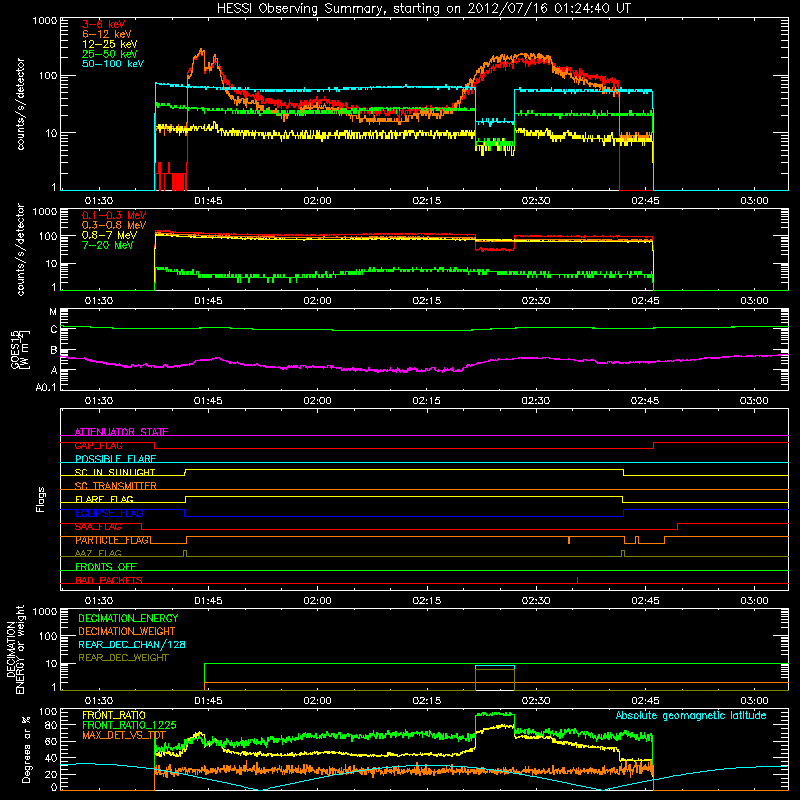Screen dimensions: 800x800
Task: Select the DECIMATION_WEIGHT legend label
Action: coord(127,631)
